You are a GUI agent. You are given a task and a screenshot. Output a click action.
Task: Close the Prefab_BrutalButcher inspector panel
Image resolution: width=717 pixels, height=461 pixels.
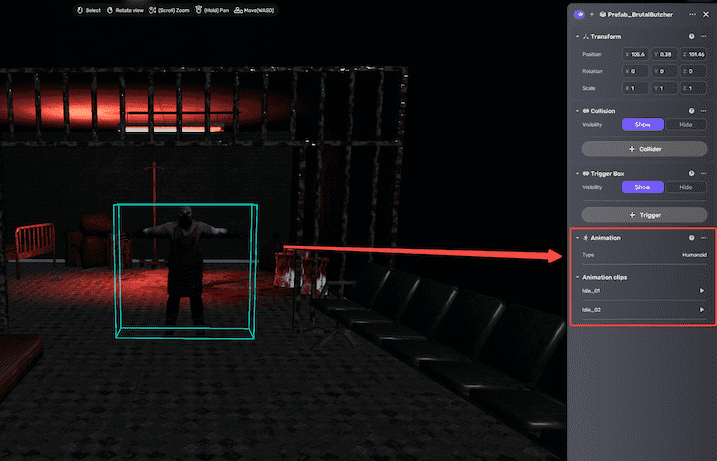[x=706, y=14]
